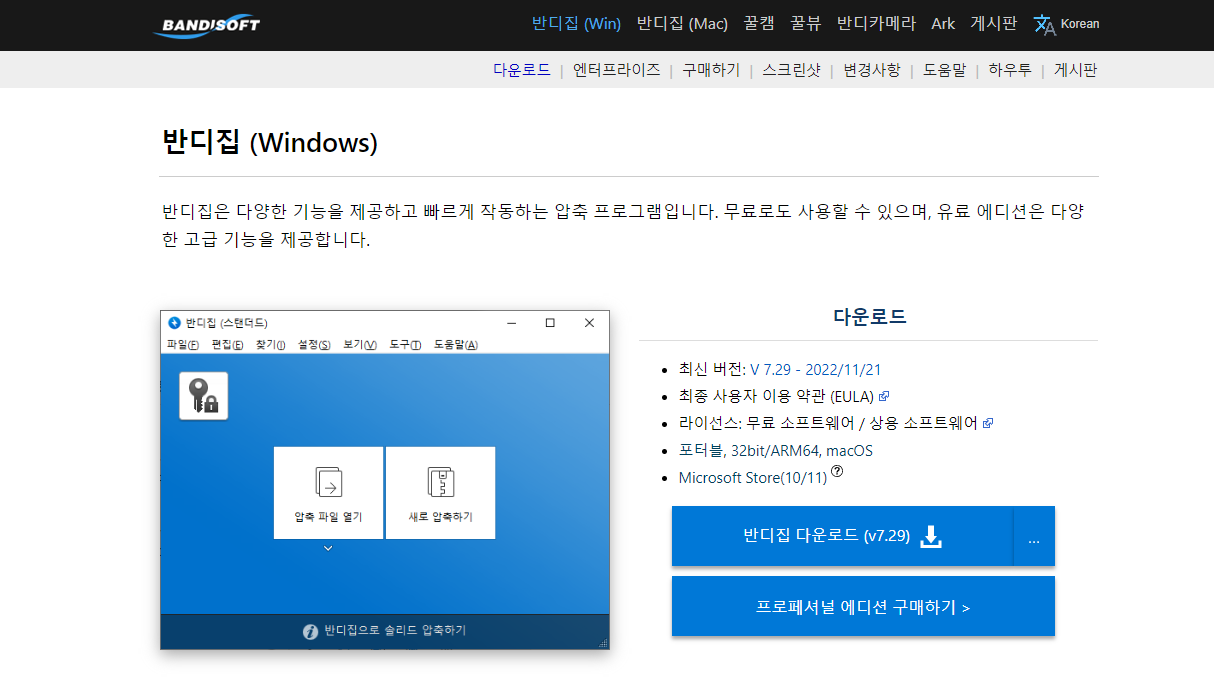The width and height of the screenshot is (1214, 692).
Task: Open the ... more download options button
Action: tap(1034, 536)
